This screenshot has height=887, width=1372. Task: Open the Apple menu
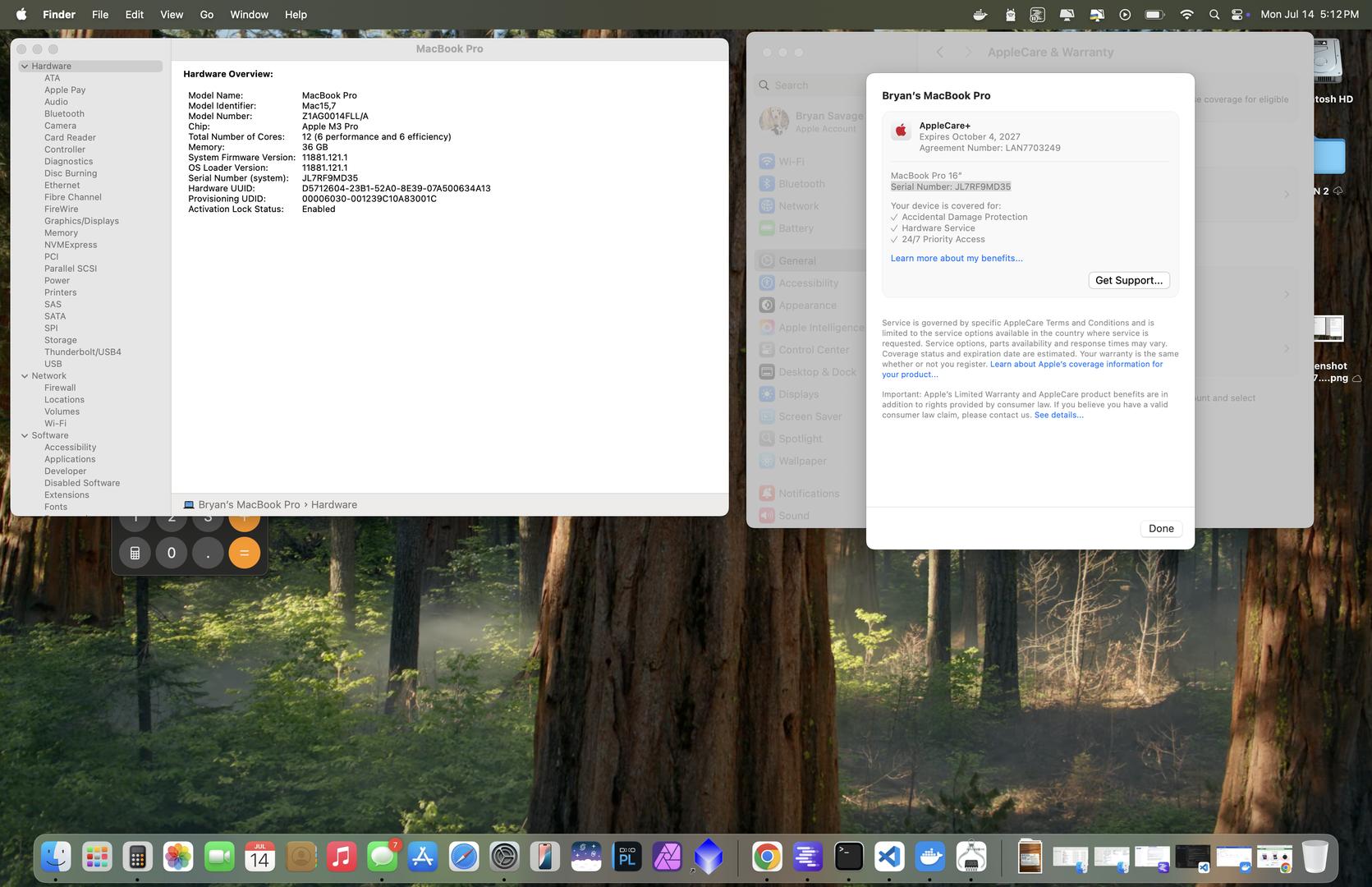pos(21,14)
